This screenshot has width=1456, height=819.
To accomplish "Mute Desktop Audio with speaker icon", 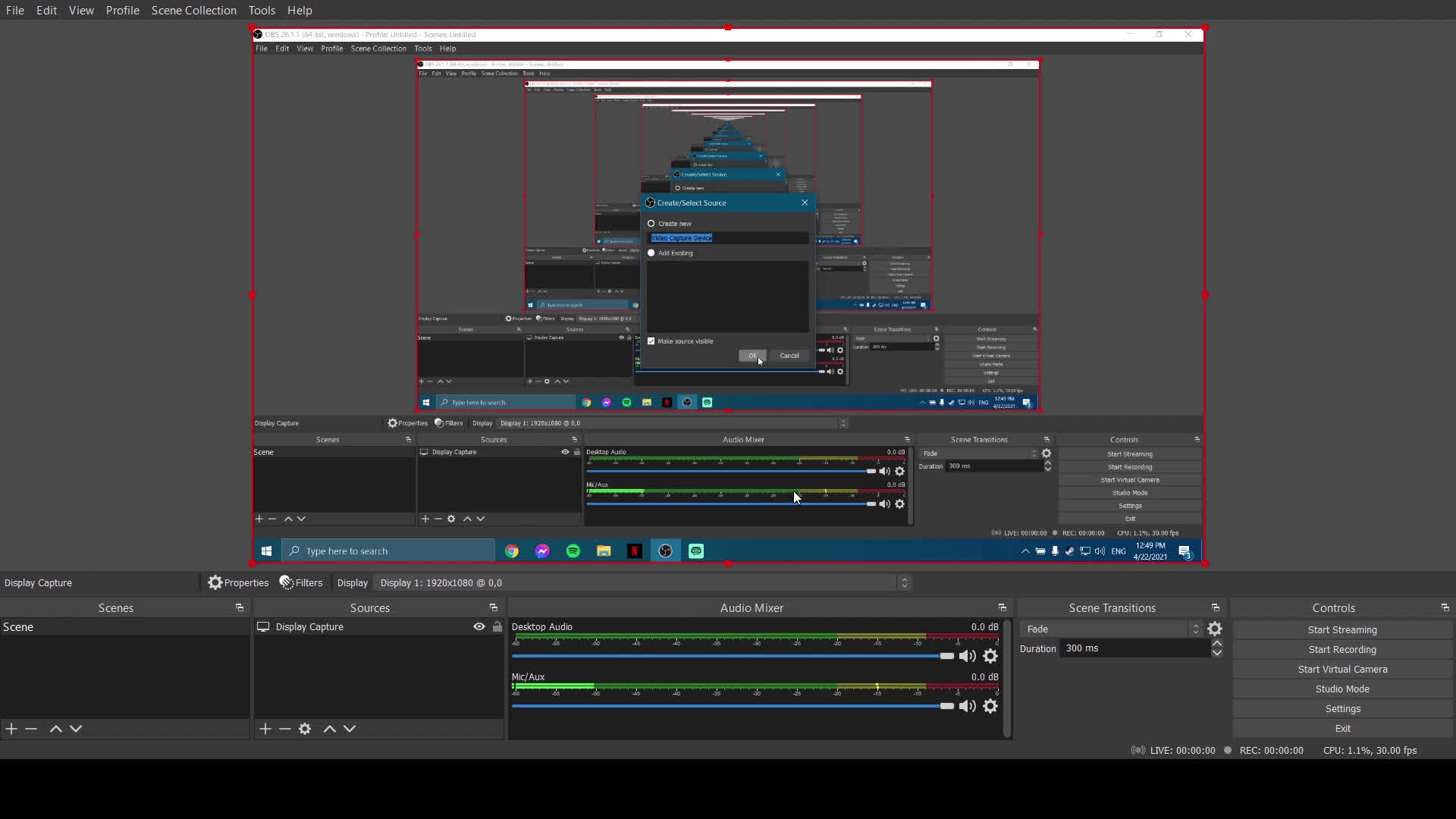I will 967,656.
